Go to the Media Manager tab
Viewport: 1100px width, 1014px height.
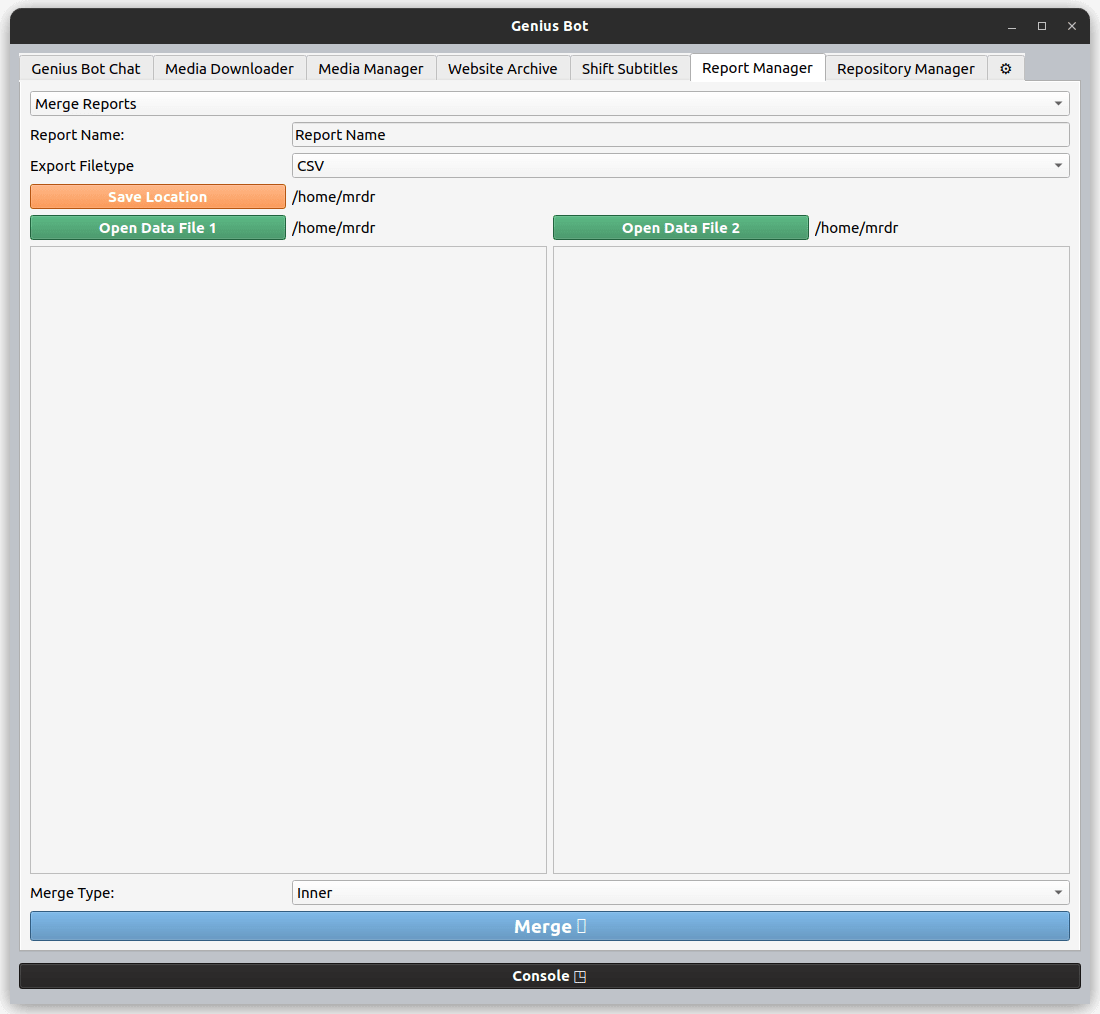tap(371, 69)
